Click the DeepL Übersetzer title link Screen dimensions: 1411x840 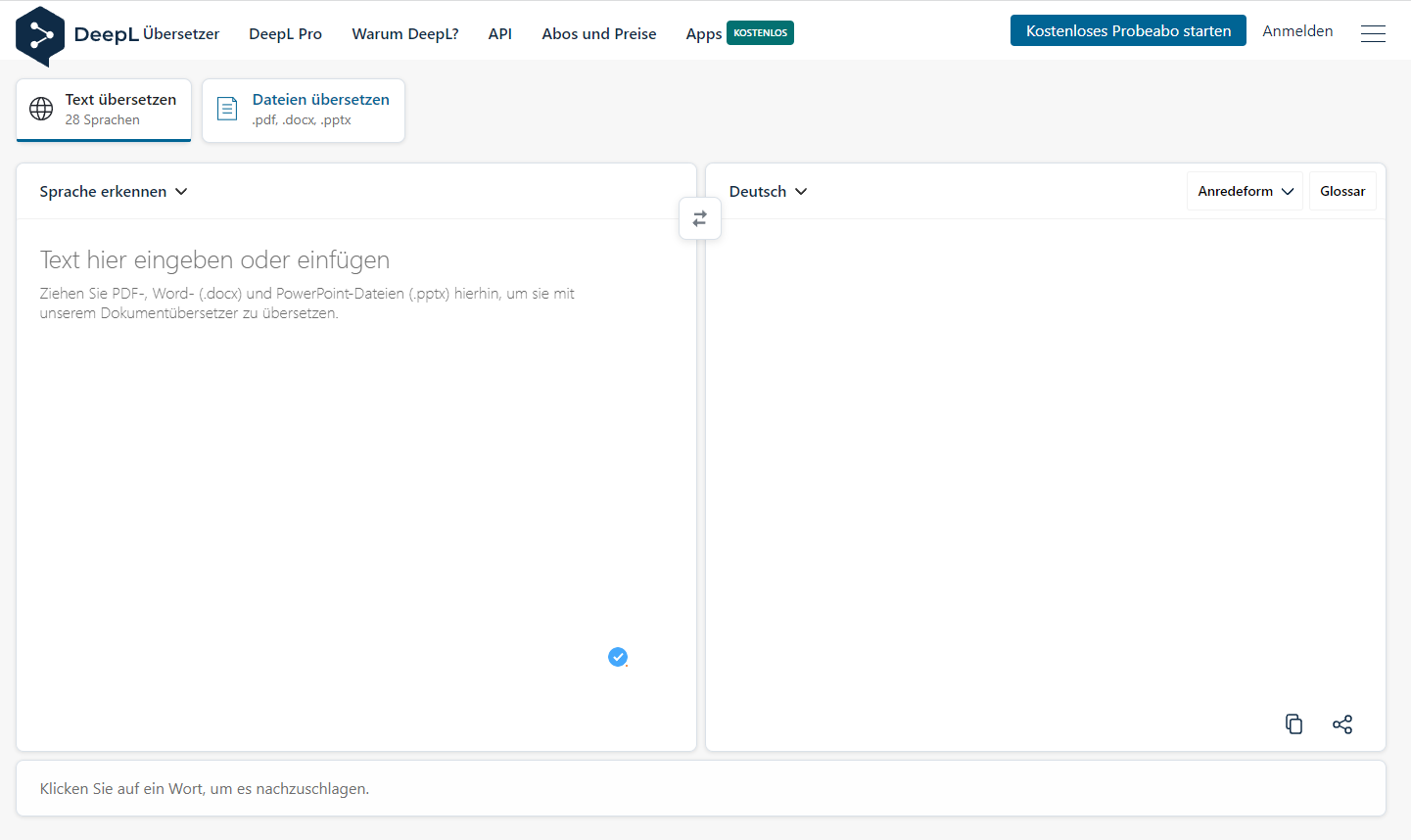[x=147, y=34]
